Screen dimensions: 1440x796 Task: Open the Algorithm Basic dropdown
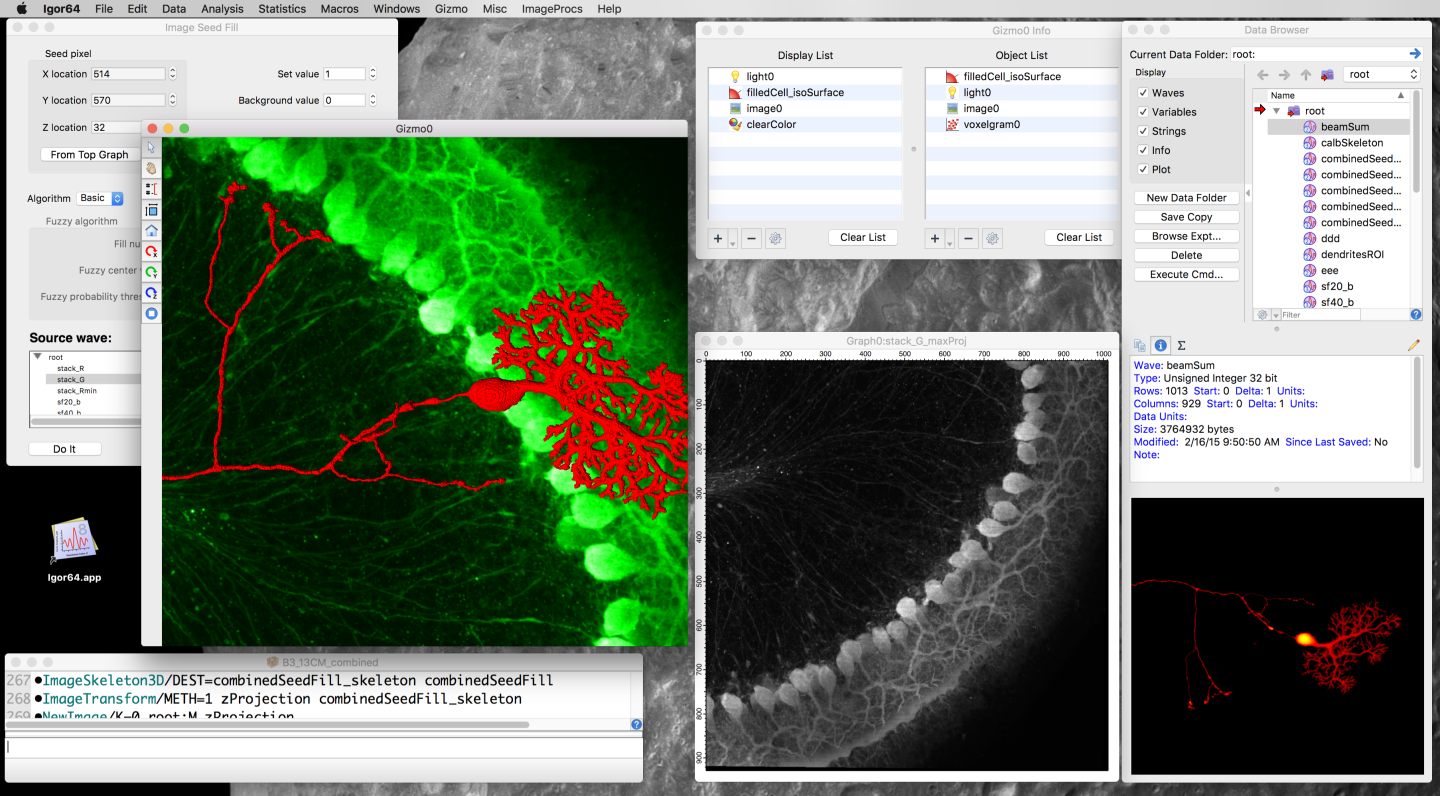click(x=101, y=199)
